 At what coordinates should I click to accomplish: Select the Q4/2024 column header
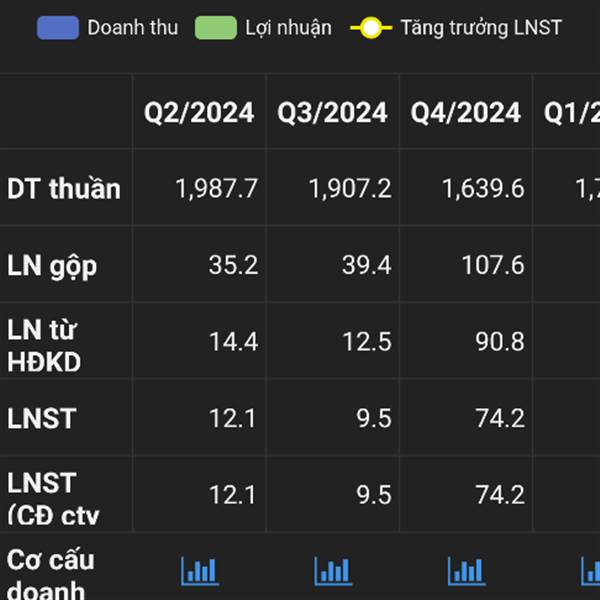pyautogui.click(x=466, y=112)
